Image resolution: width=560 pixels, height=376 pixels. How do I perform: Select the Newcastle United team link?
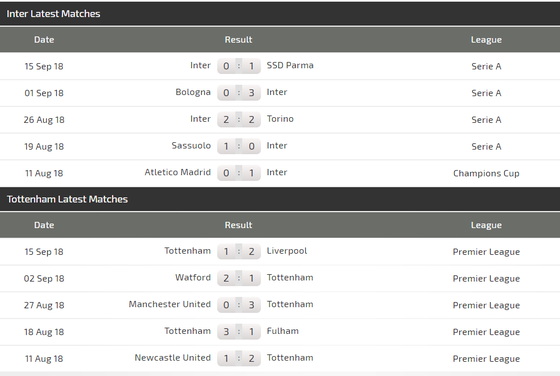pos(172,358)
